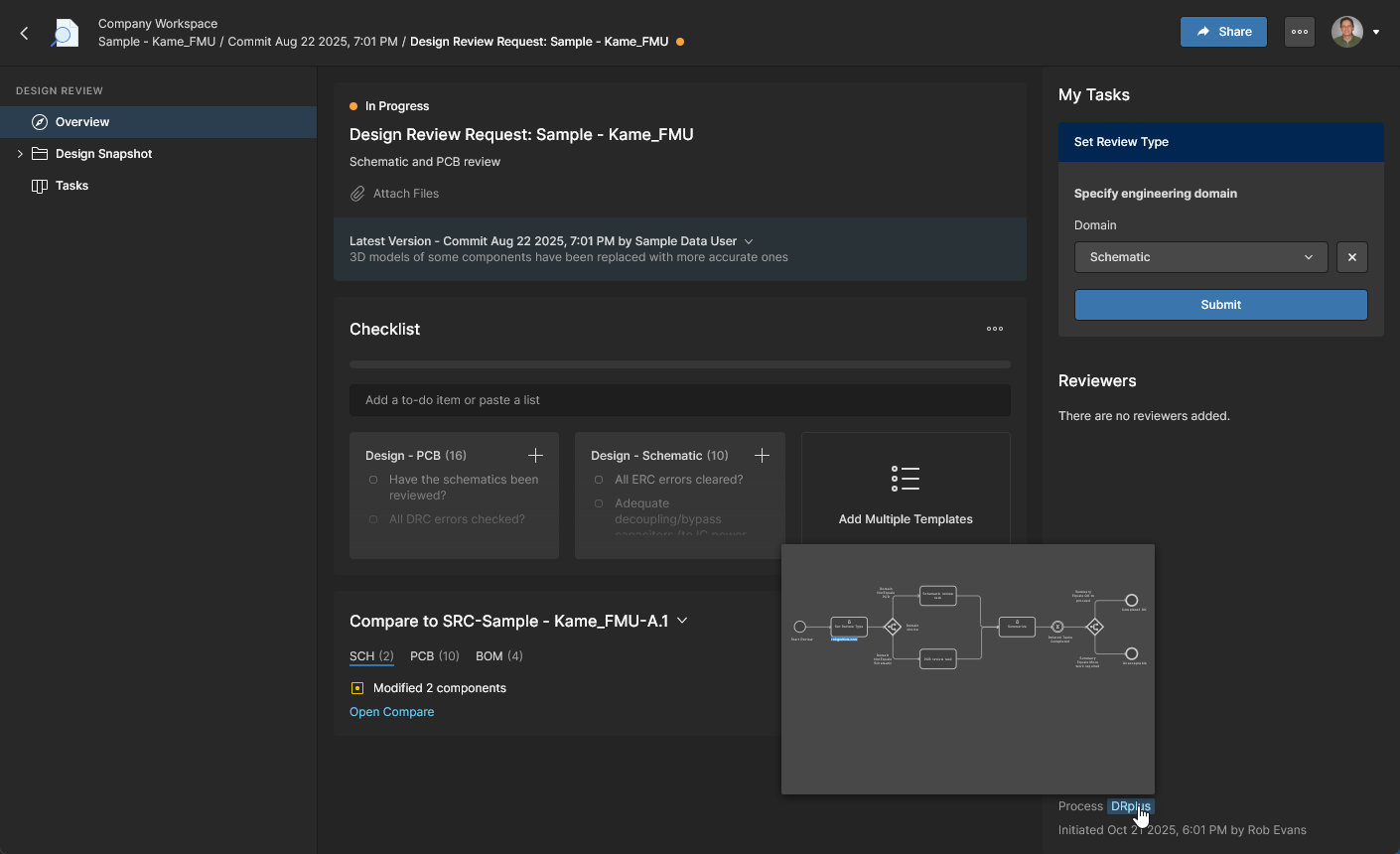Add the Design - Schematic checklist template
Viewport: 1400px width, 854px height.
(x=762, y=456)
